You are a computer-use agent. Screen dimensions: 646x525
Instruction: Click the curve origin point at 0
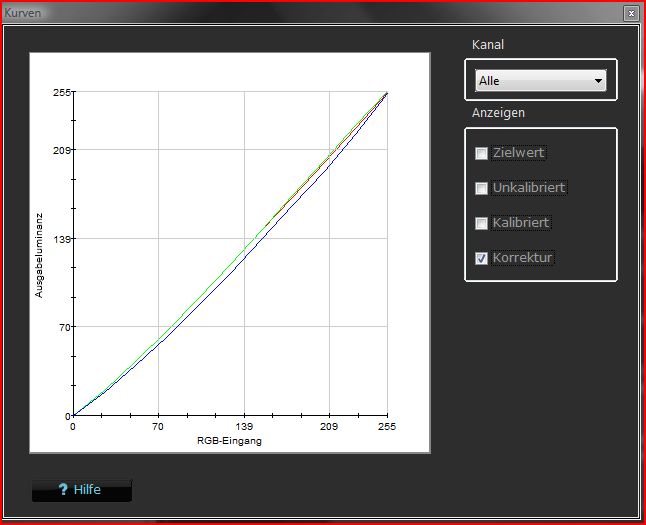(x=73, y=415)
